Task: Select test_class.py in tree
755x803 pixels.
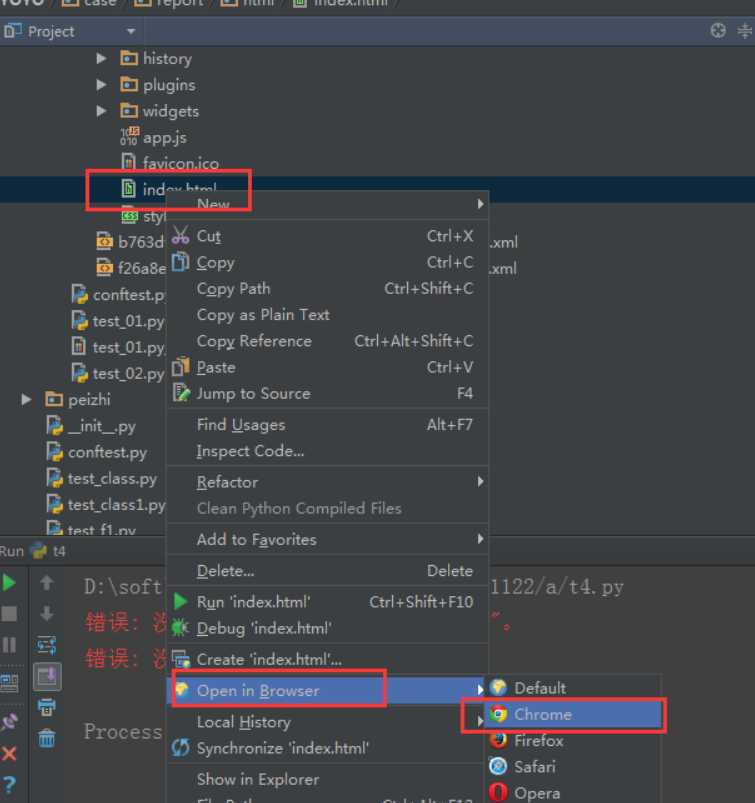Action: point(101,478)
